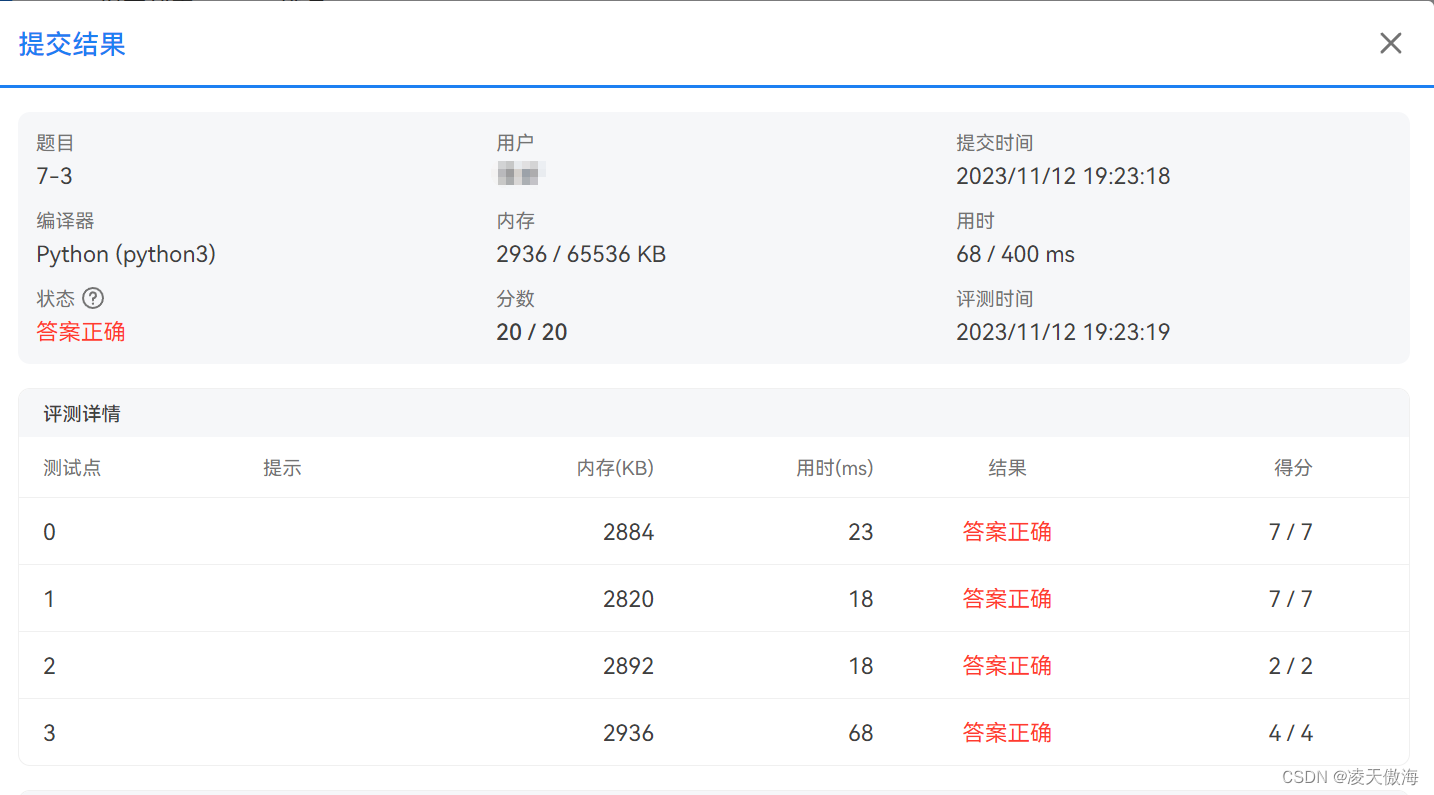Click submission time 2023/11/12 19:23:18
The width and height of the screenshot is (1434, 795).
coord(1063,176)
